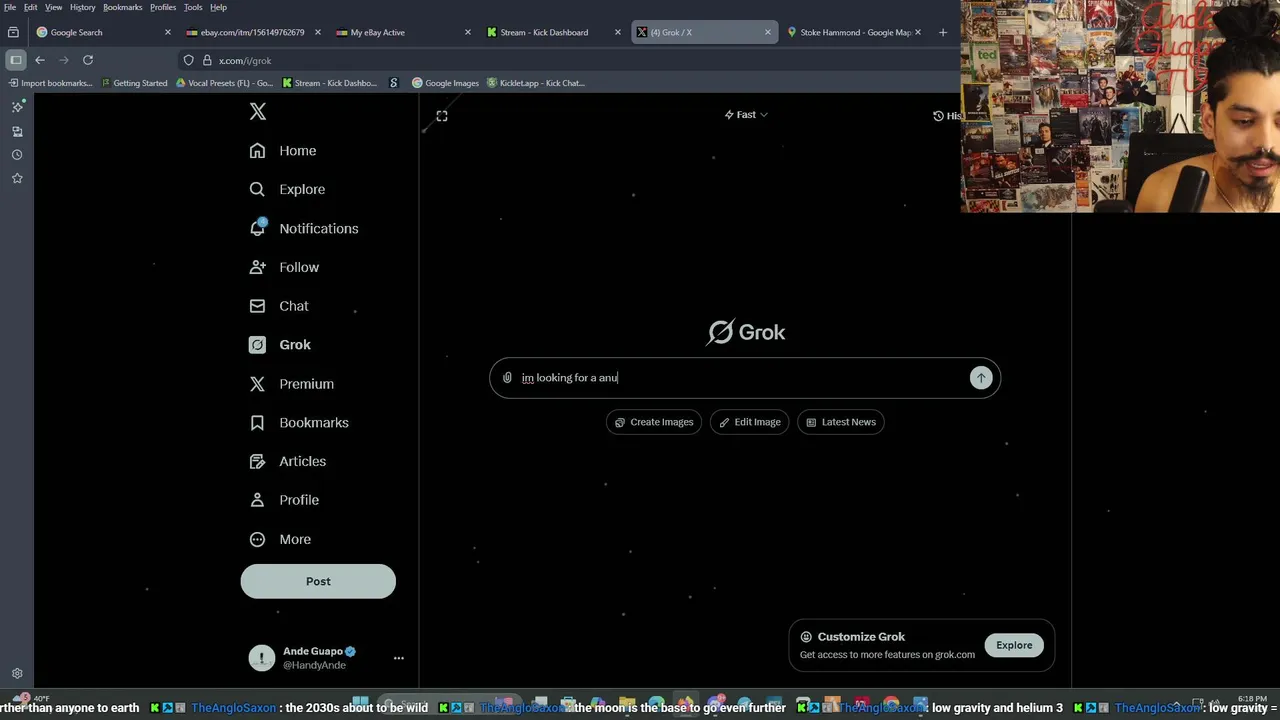1280x720 pixels.
Task: Click the X logo in the sidebar
Action: click(258, 112)
